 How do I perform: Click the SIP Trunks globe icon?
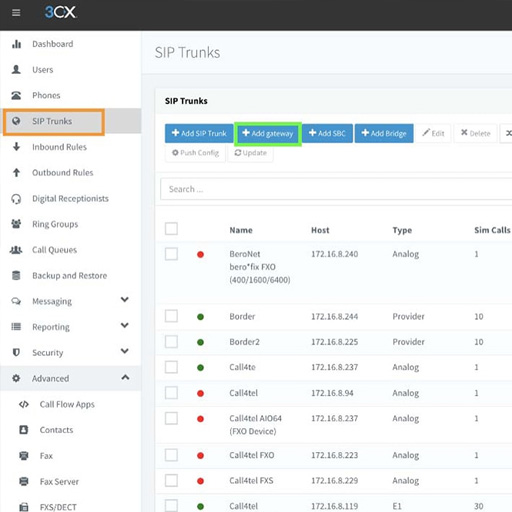pos(16,121)
